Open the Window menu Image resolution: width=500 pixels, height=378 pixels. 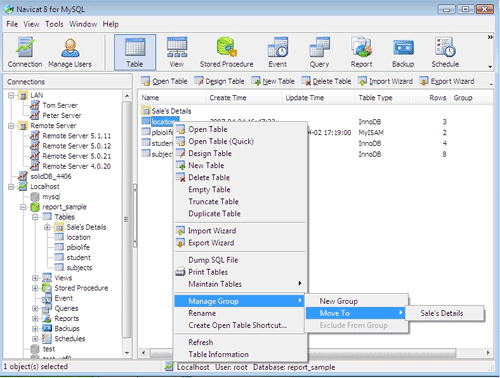pos(83,24)
